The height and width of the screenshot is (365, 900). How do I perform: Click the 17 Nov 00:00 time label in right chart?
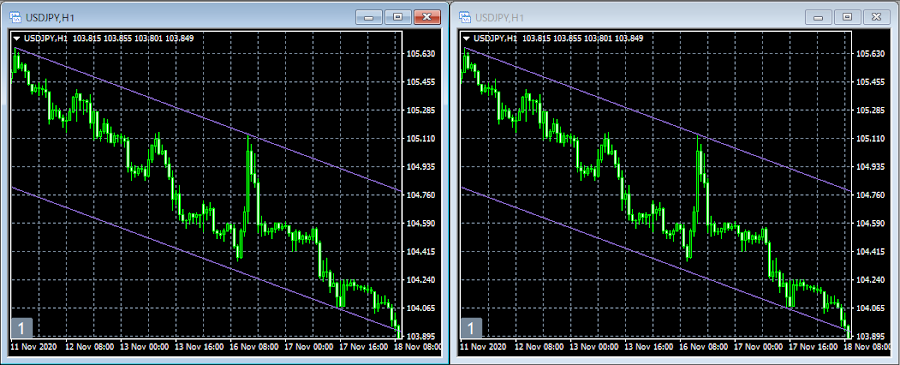(x=758, y=347)
